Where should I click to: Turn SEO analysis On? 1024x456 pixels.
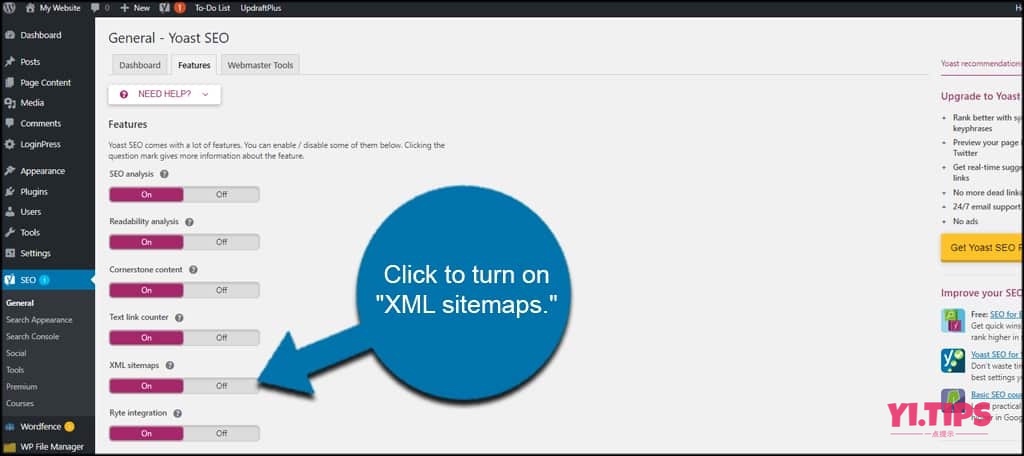(146, 195)
